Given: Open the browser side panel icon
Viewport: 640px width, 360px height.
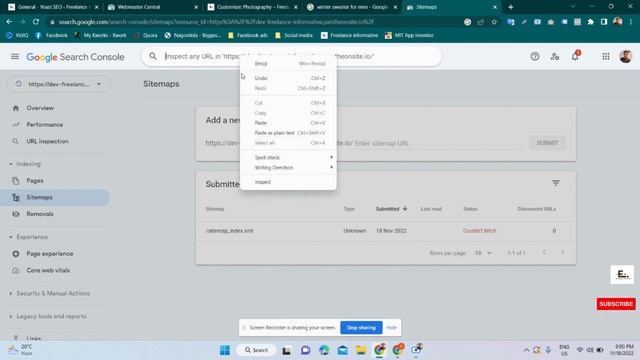Looking at the screenshot, I should [604, 22].
